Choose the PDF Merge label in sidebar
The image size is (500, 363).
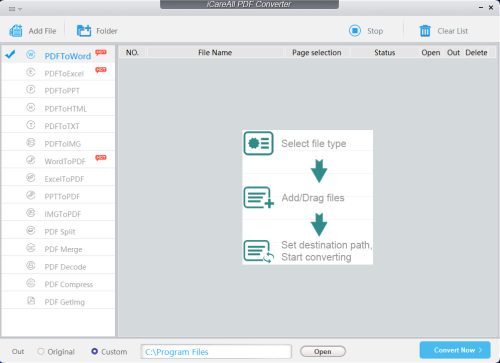(x=63, y=249)
